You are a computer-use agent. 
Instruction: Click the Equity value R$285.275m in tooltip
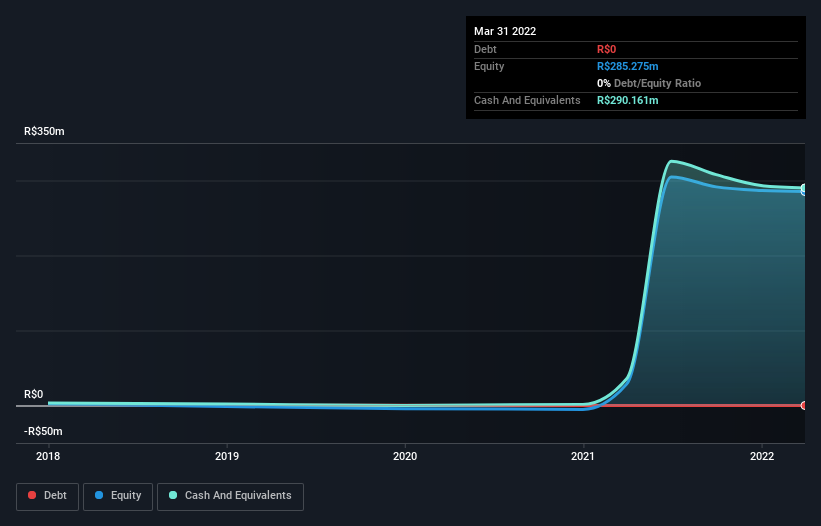(x=628, y=66)
